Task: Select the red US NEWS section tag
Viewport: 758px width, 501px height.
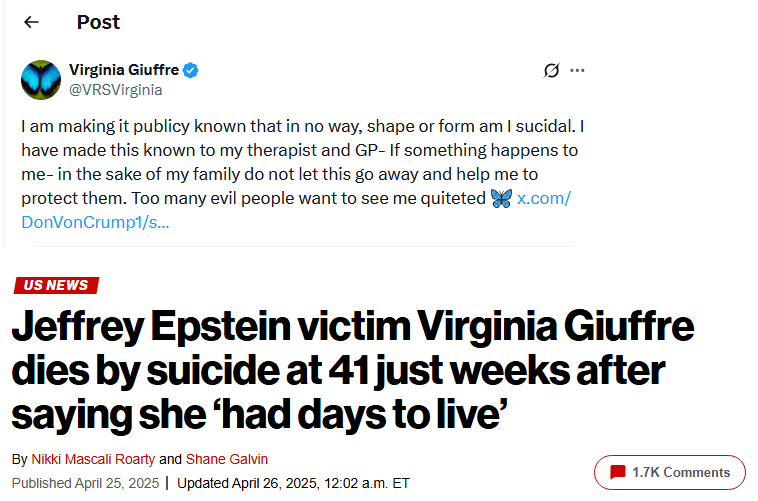Action: click(57, 286)
